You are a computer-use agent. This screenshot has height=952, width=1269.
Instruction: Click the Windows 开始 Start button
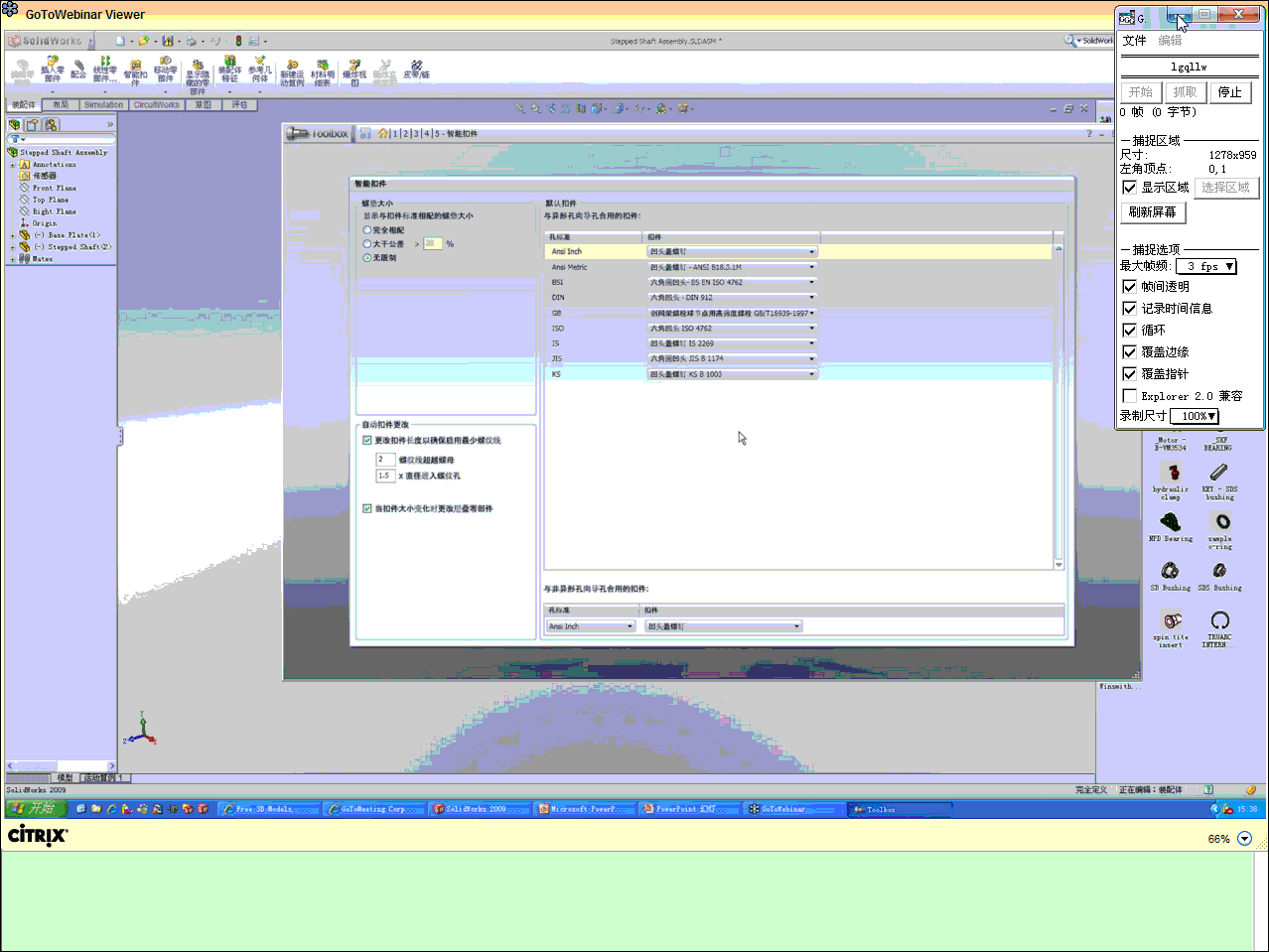tap(36, 809)
